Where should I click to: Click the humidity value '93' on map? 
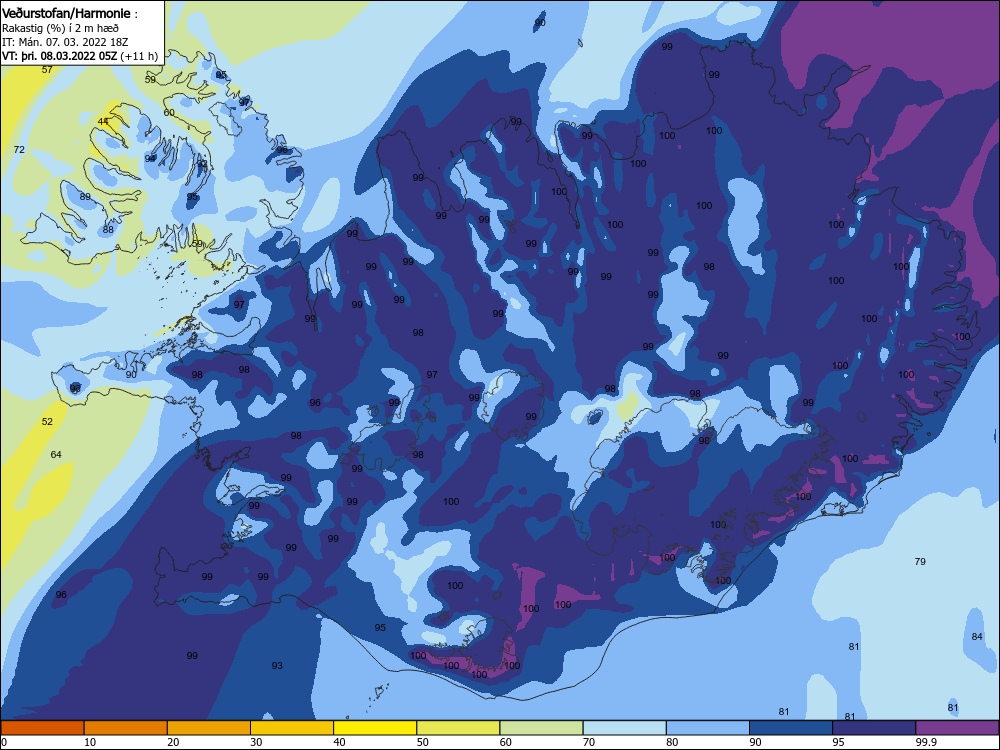coord(277,666)
